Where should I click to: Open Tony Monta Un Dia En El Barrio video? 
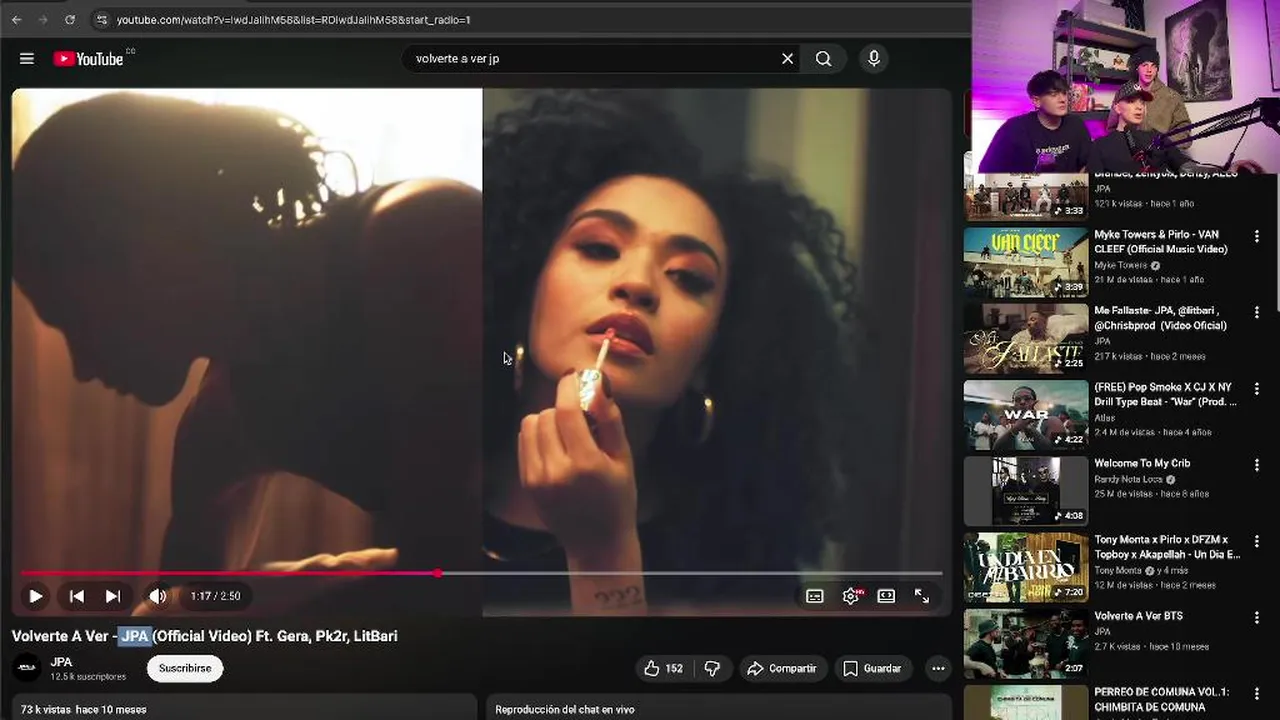pyautogui.click(x=1167, y=547)
